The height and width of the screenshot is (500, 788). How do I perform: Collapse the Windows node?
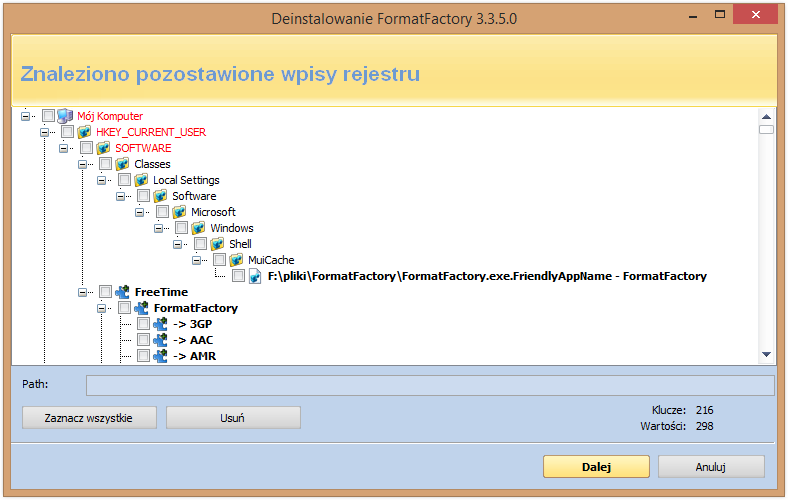coord(159,229)
